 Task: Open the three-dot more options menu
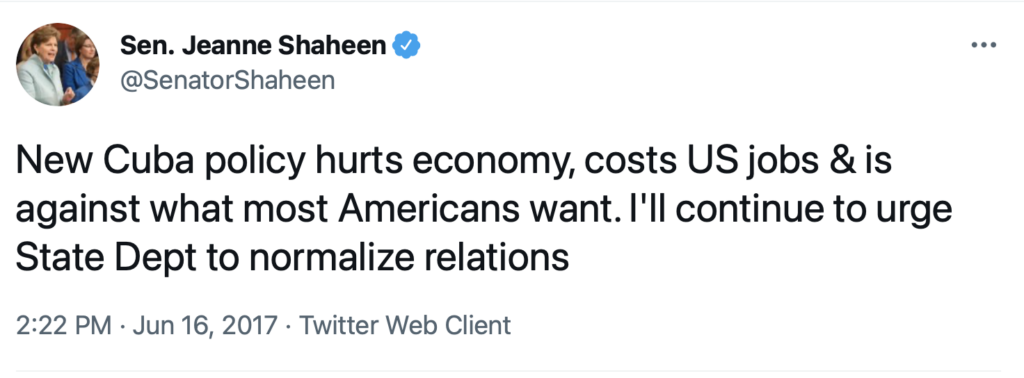[983, 45]
